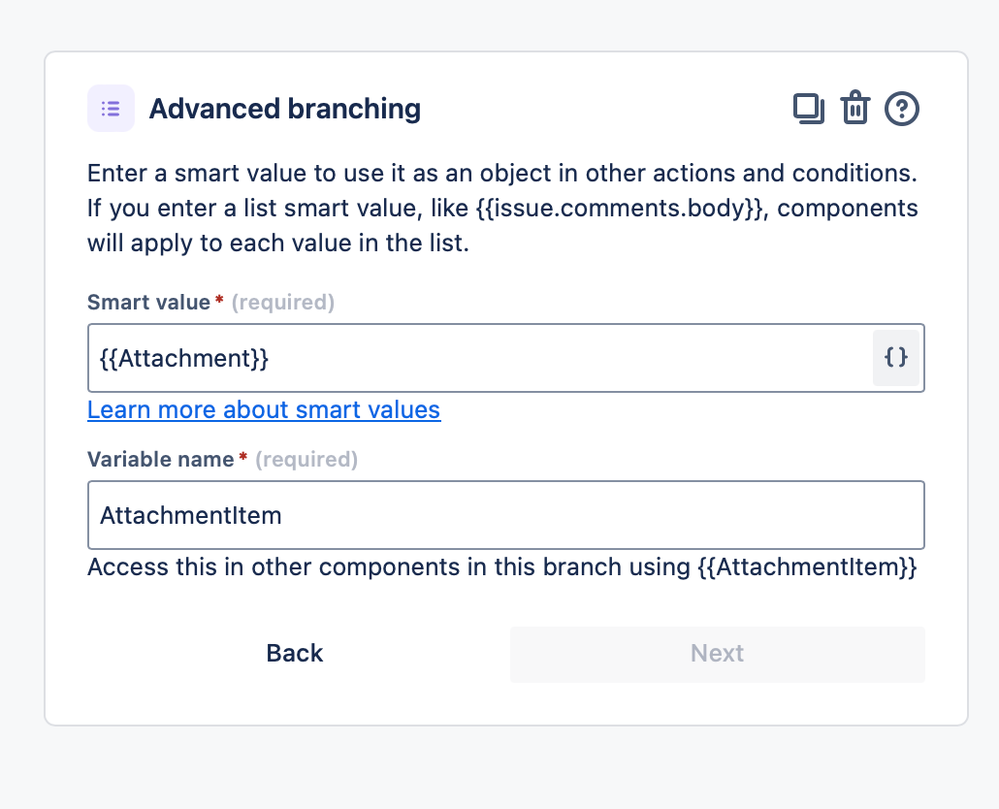
Task: Click inside the Smart value input field
Action: pyautogui.click(x=560, y=357)
